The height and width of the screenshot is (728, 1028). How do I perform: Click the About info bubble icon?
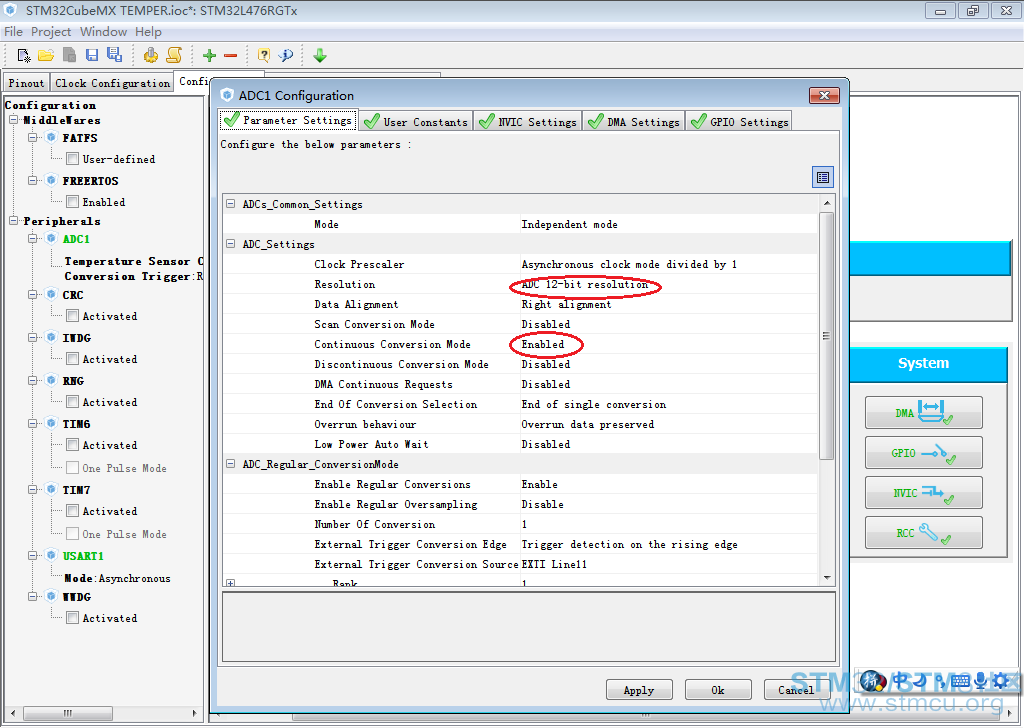click(x=286, y=56)
